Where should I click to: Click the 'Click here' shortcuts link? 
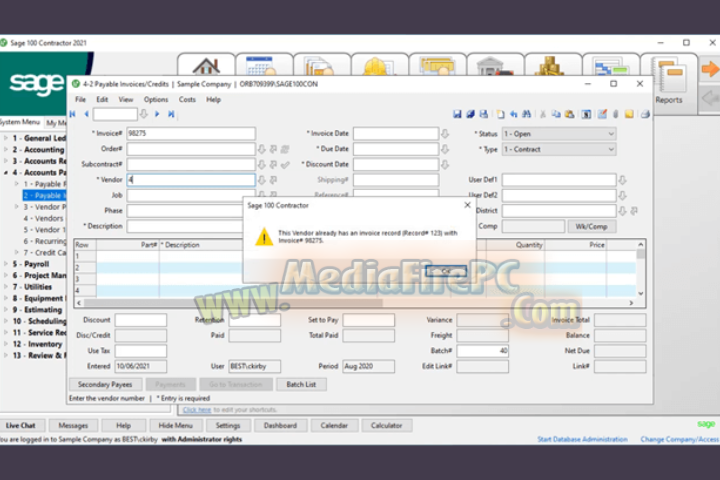197,410
